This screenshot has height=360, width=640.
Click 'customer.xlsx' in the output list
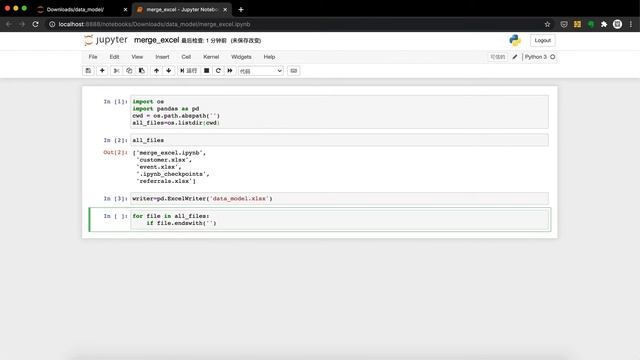(x=164, y=160)
